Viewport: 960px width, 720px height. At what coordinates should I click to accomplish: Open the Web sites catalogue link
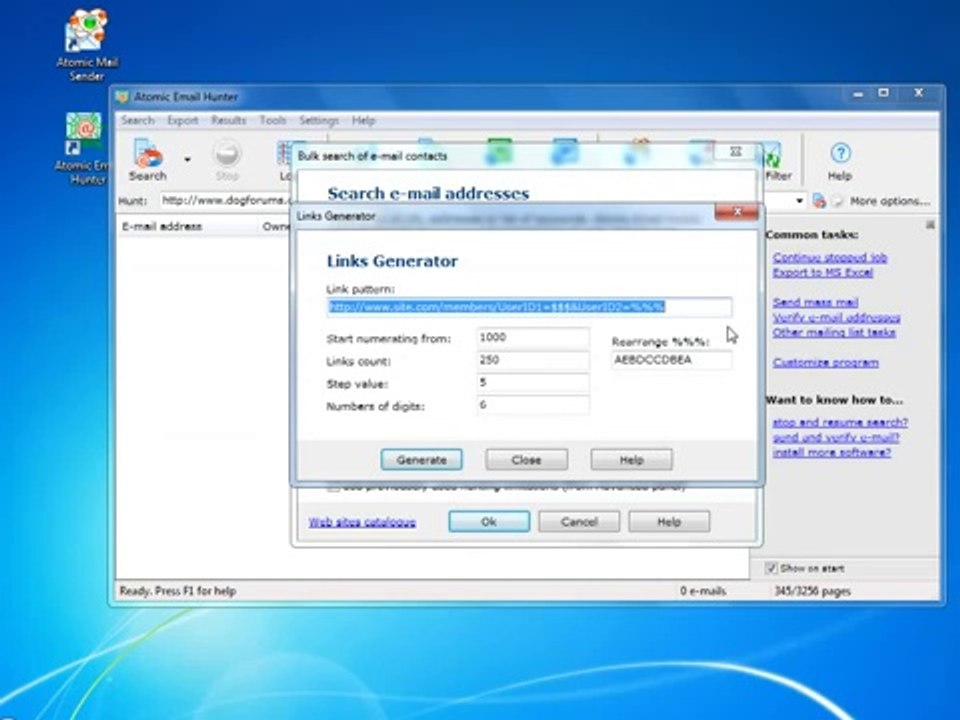click(362, 522)
